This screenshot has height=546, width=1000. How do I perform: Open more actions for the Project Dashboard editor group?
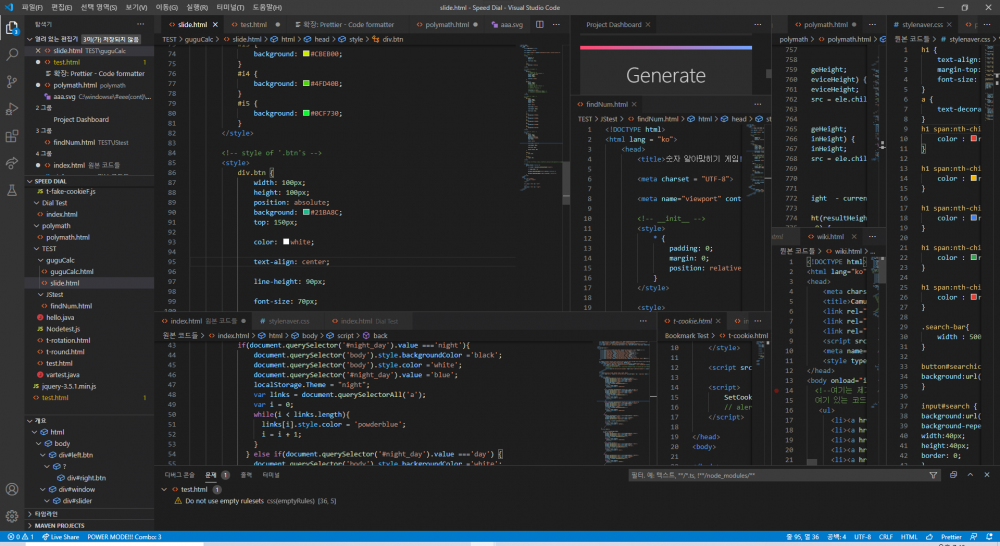click(758, 25)
